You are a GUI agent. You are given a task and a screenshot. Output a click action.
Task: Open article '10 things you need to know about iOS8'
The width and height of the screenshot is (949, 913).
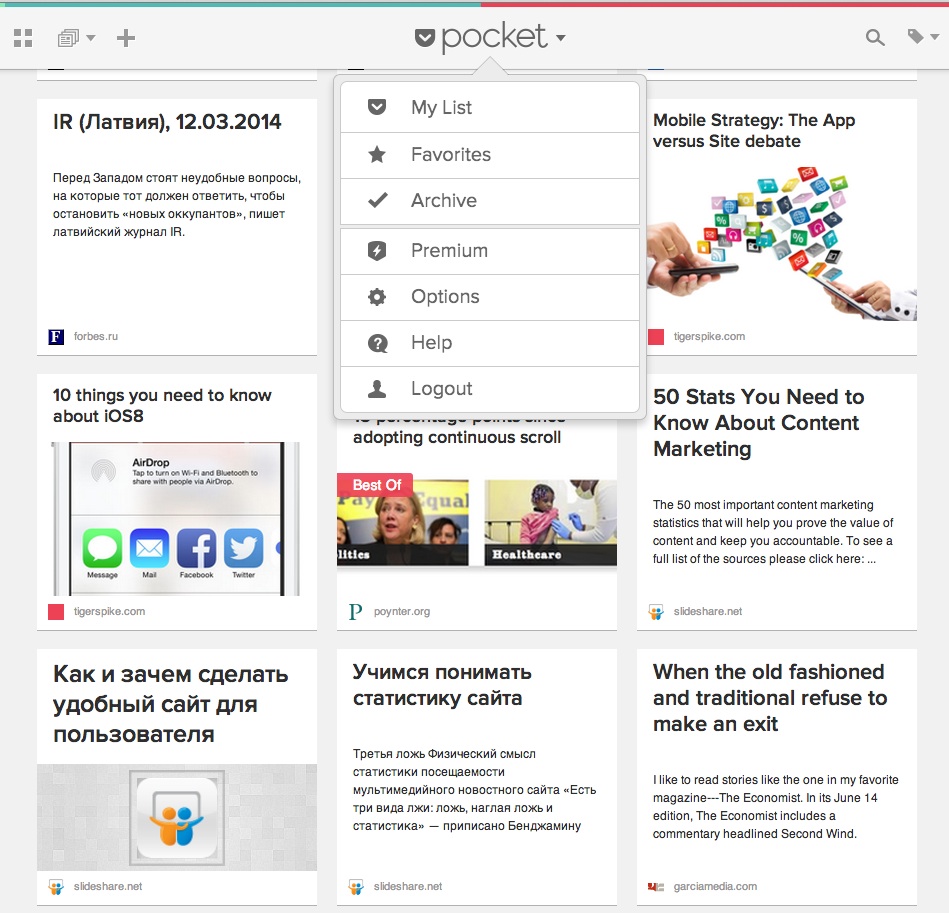click(162, 405)
